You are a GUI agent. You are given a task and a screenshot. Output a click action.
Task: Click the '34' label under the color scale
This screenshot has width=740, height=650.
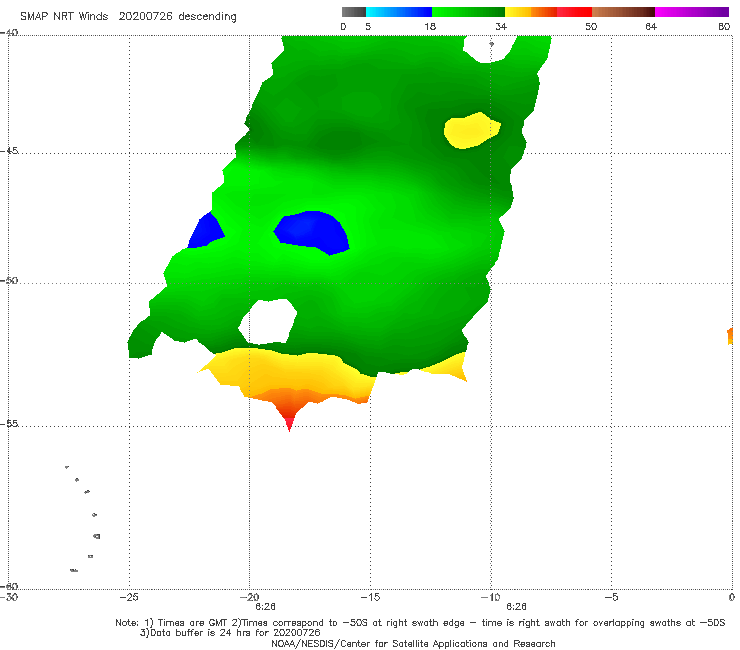tap(501, 27)
